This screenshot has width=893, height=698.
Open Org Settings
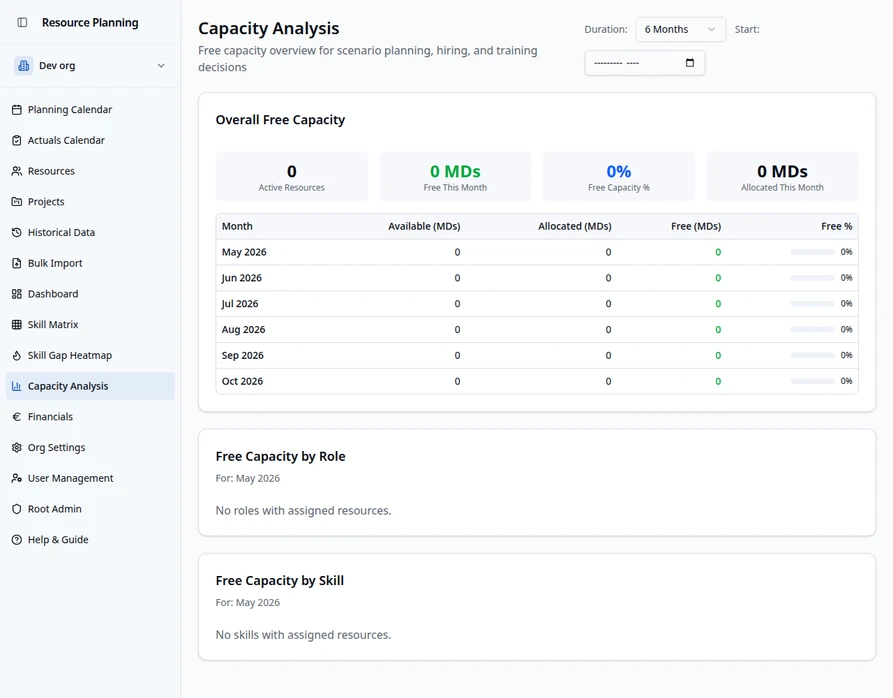click(x=91, y=447)
